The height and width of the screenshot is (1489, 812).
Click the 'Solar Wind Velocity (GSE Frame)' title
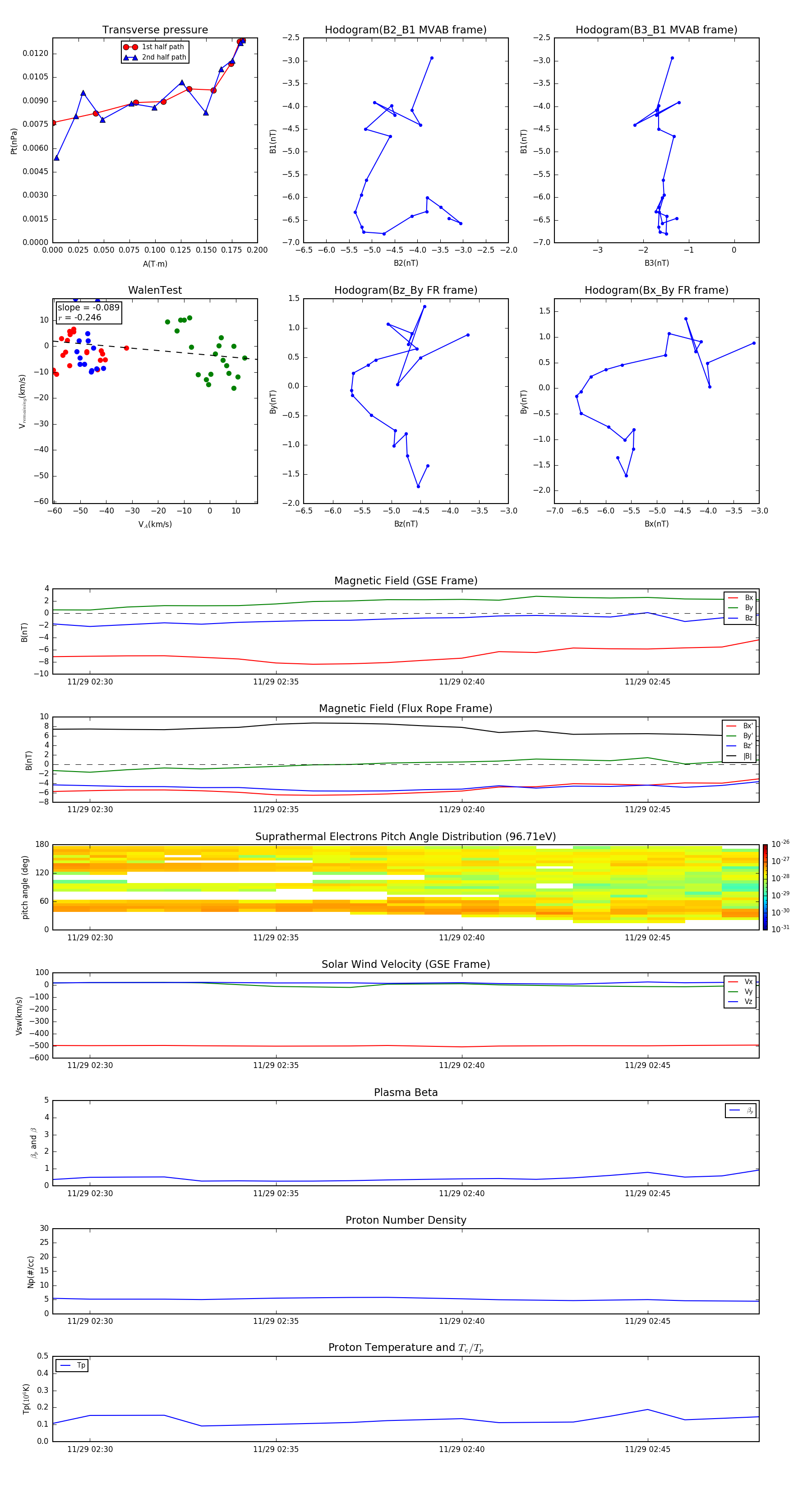pyautogui.click(x=406, y=965)
